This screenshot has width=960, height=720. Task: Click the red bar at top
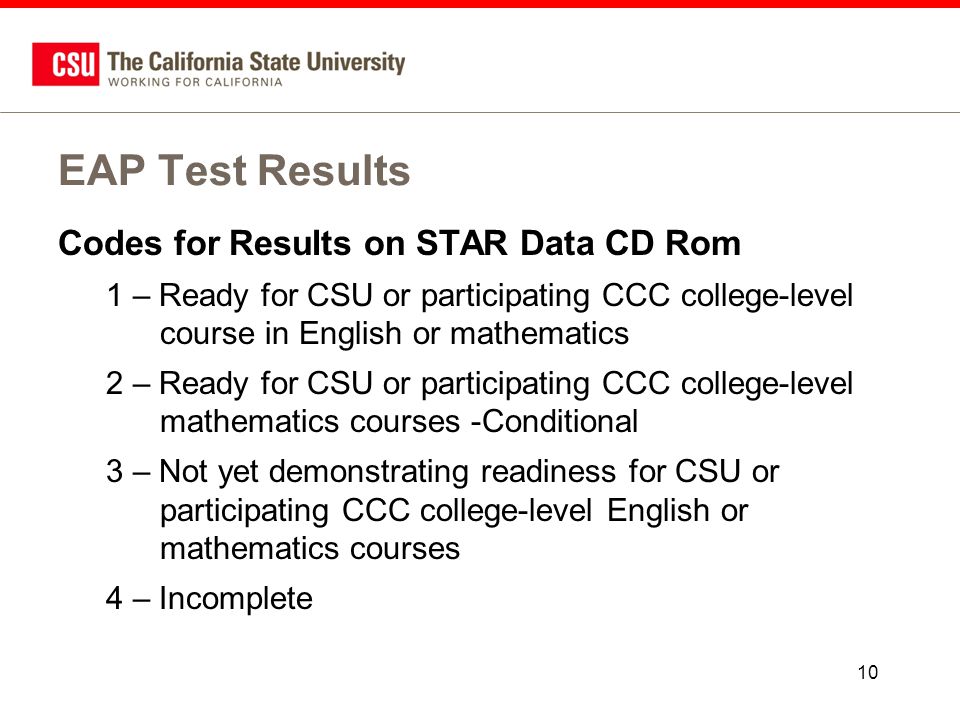[x=480, y=4]
